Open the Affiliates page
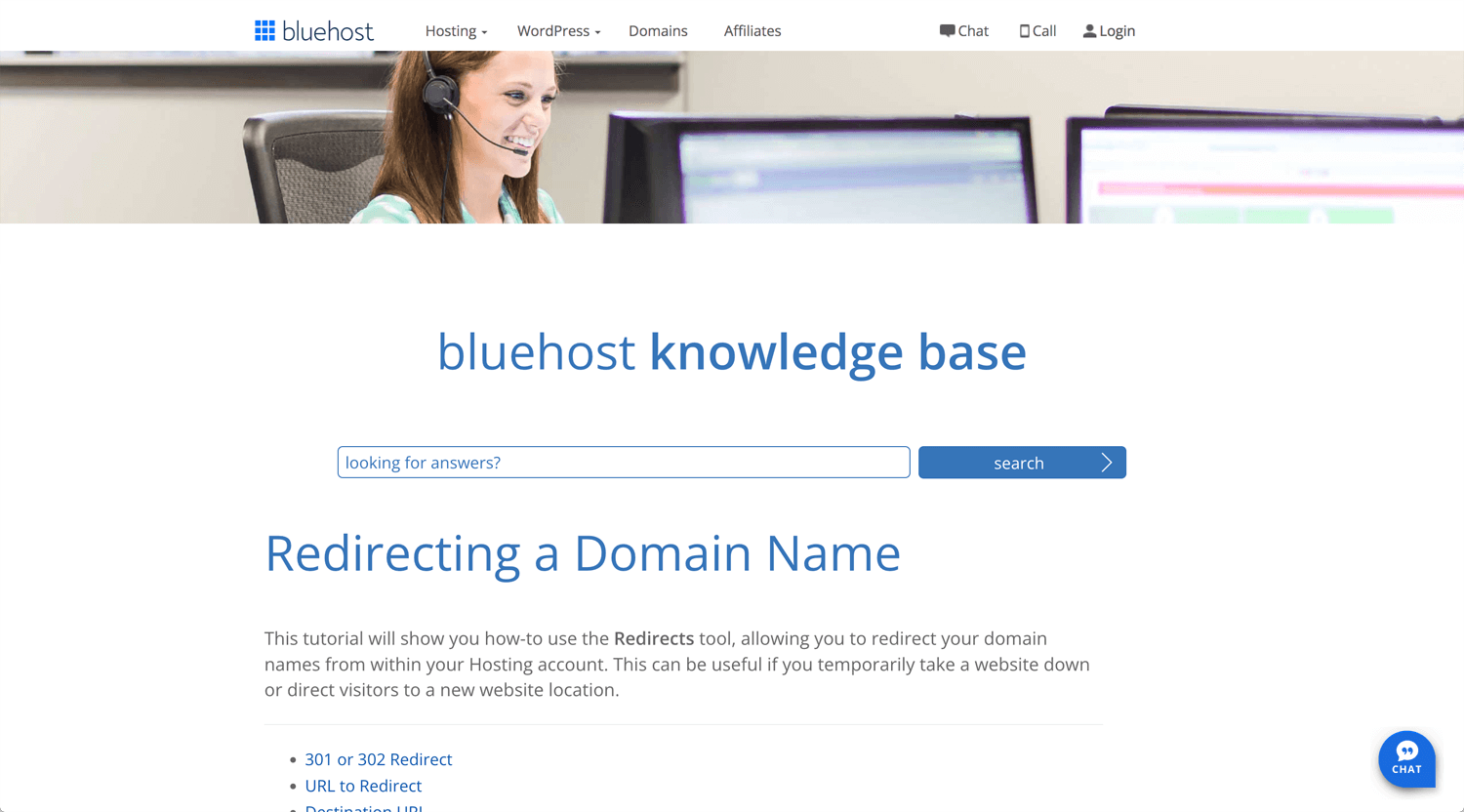This screenshot has height=812, width=1464. point(752,31)
